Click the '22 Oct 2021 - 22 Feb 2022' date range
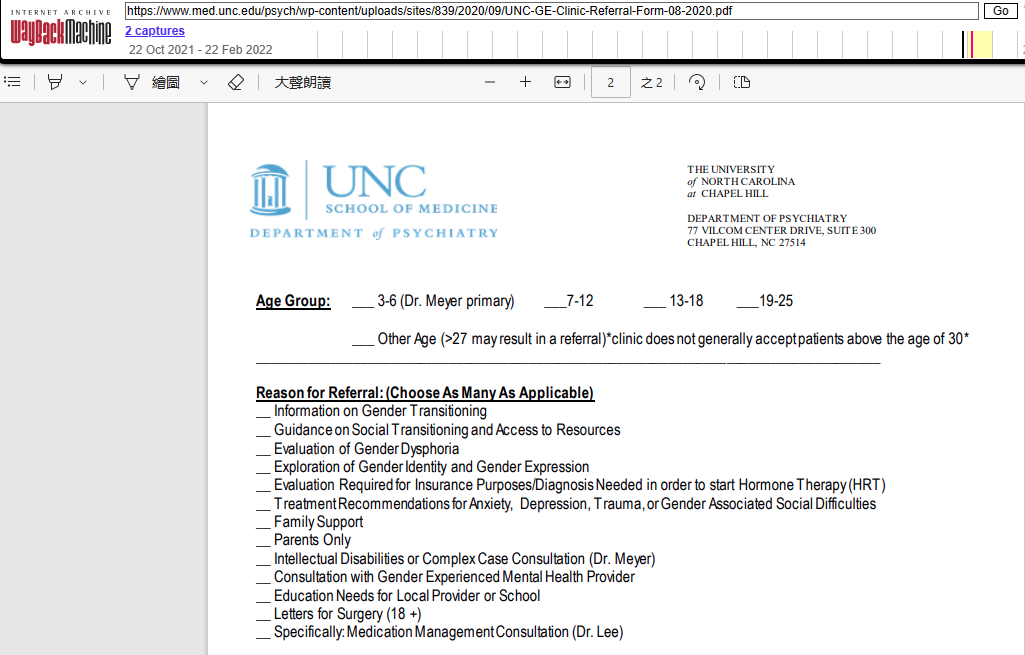Image resolution: width=1025 pixels, height=655 pixels. tap(201, 50)
